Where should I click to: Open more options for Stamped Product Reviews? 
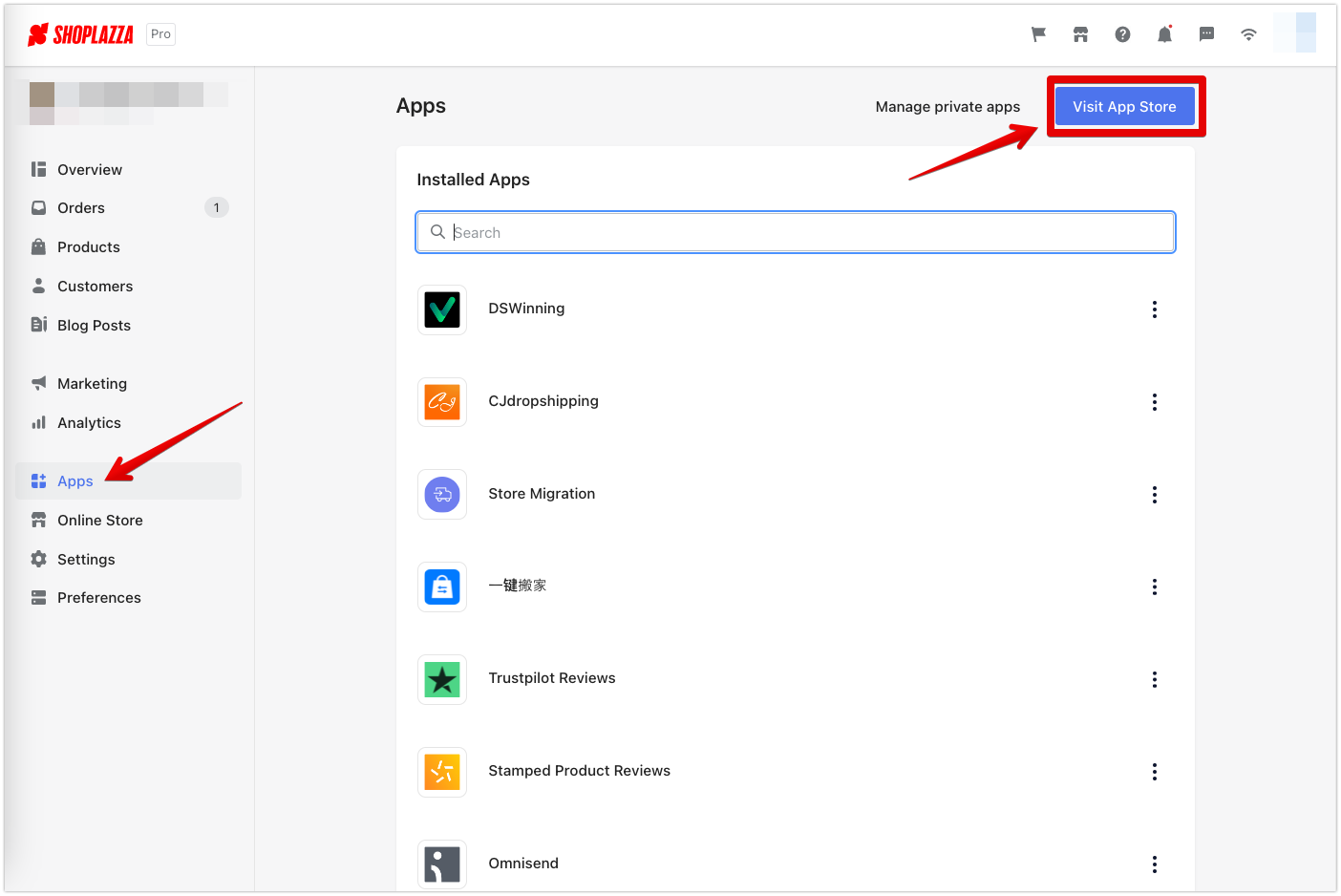point(1155,772)
